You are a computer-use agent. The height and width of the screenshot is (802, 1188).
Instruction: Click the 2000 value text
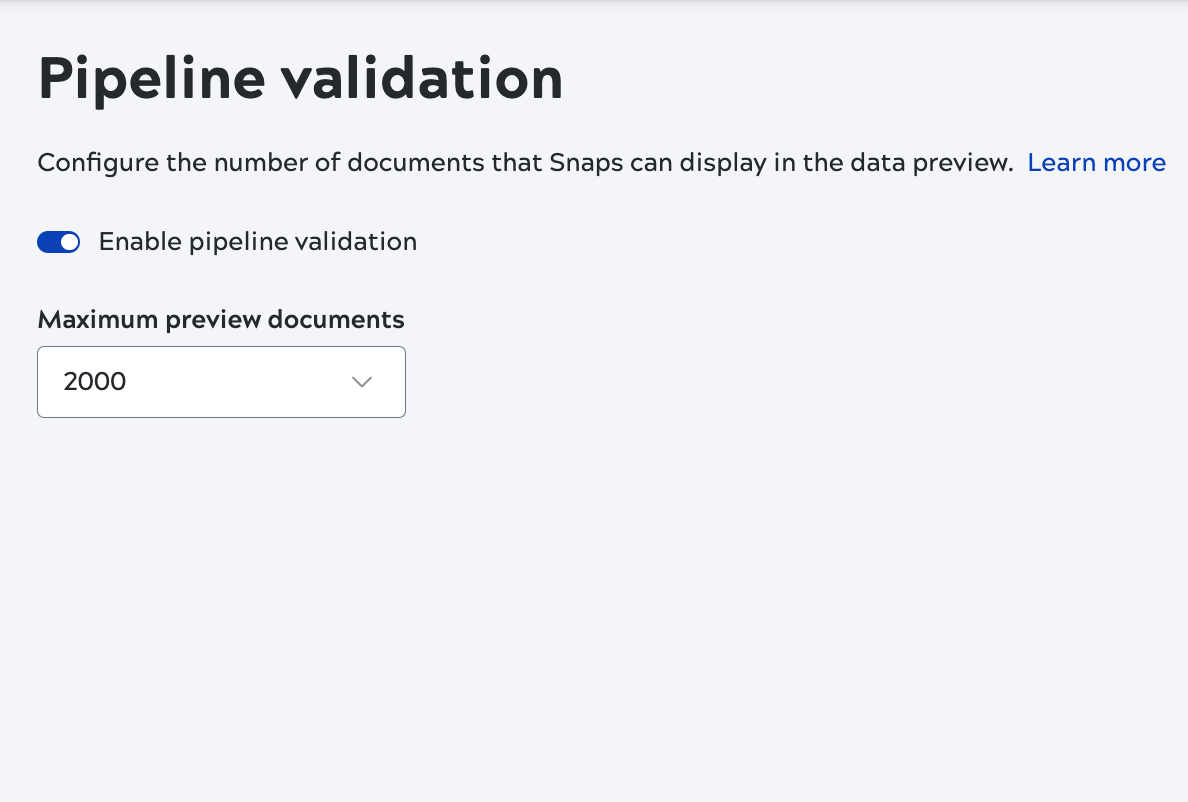pyautogui.click(x=94, y=381)
